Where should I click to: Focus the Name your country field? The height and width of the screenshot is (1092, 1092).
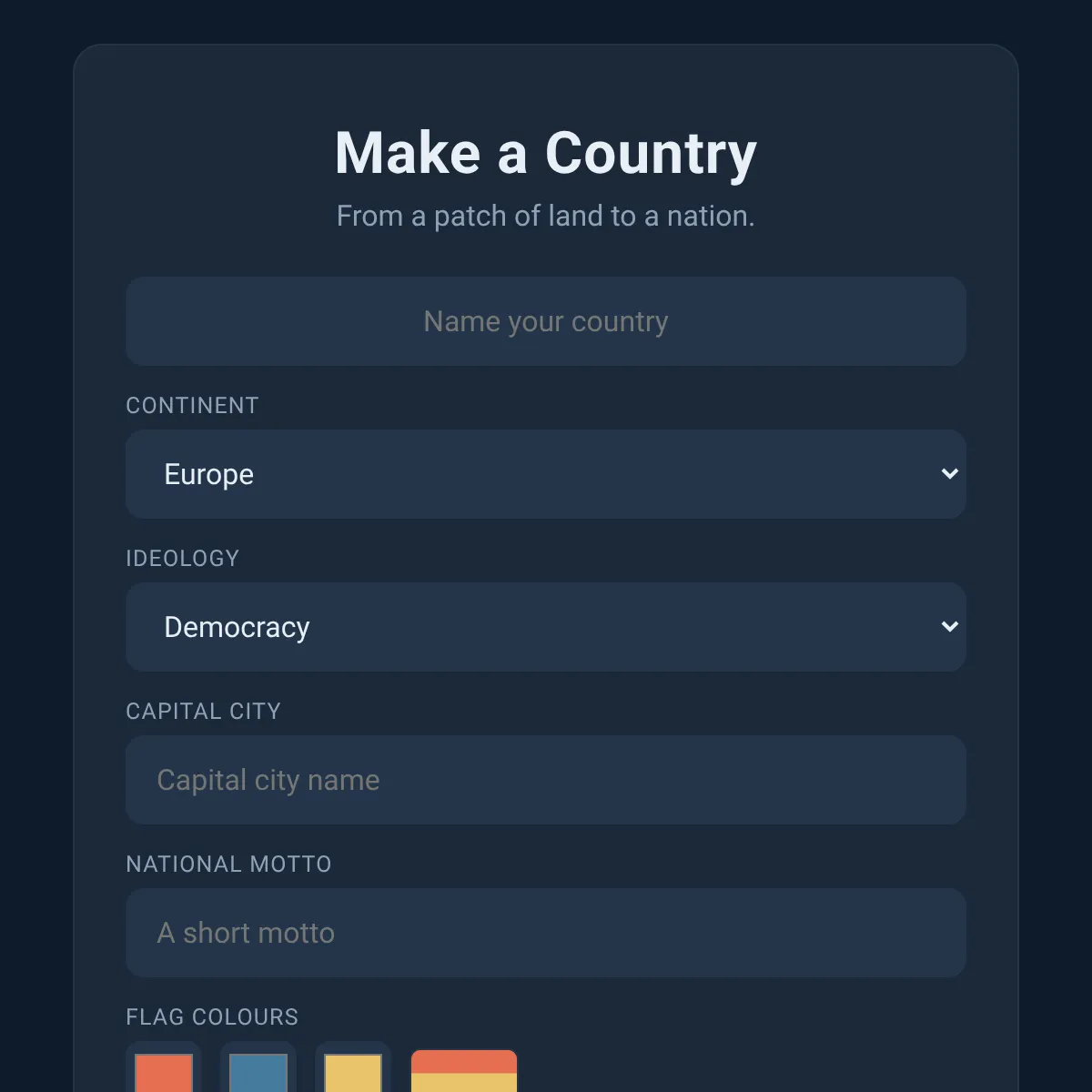pos(546,321)
